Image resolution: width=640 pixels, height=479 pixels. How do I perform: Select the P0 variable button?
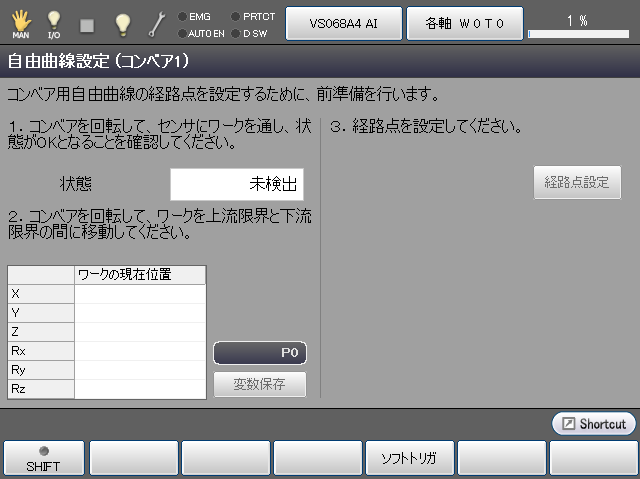[x=260, y=354]
